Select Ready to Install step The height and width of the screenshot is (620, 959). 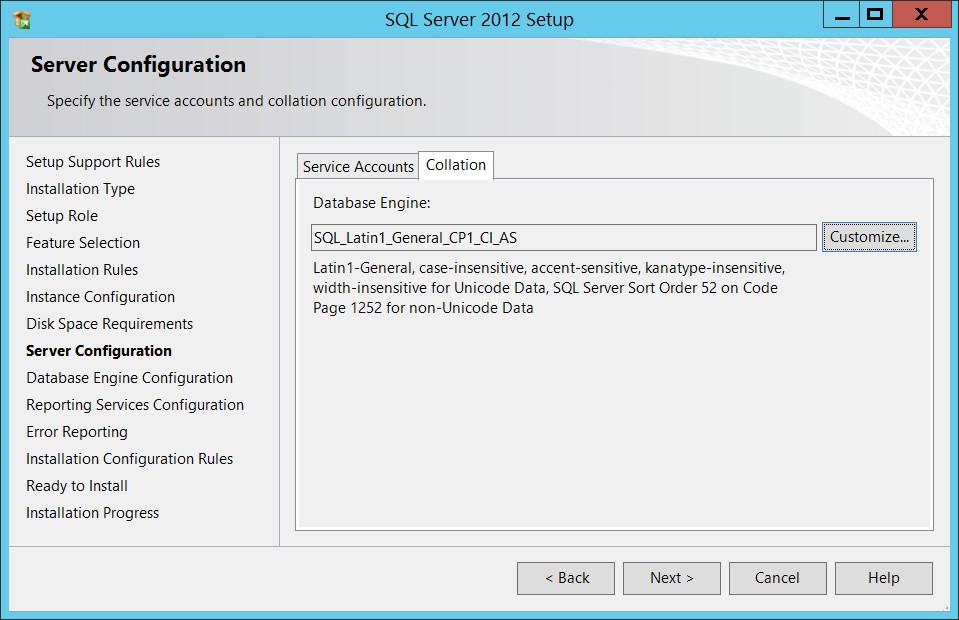point(77,485)
